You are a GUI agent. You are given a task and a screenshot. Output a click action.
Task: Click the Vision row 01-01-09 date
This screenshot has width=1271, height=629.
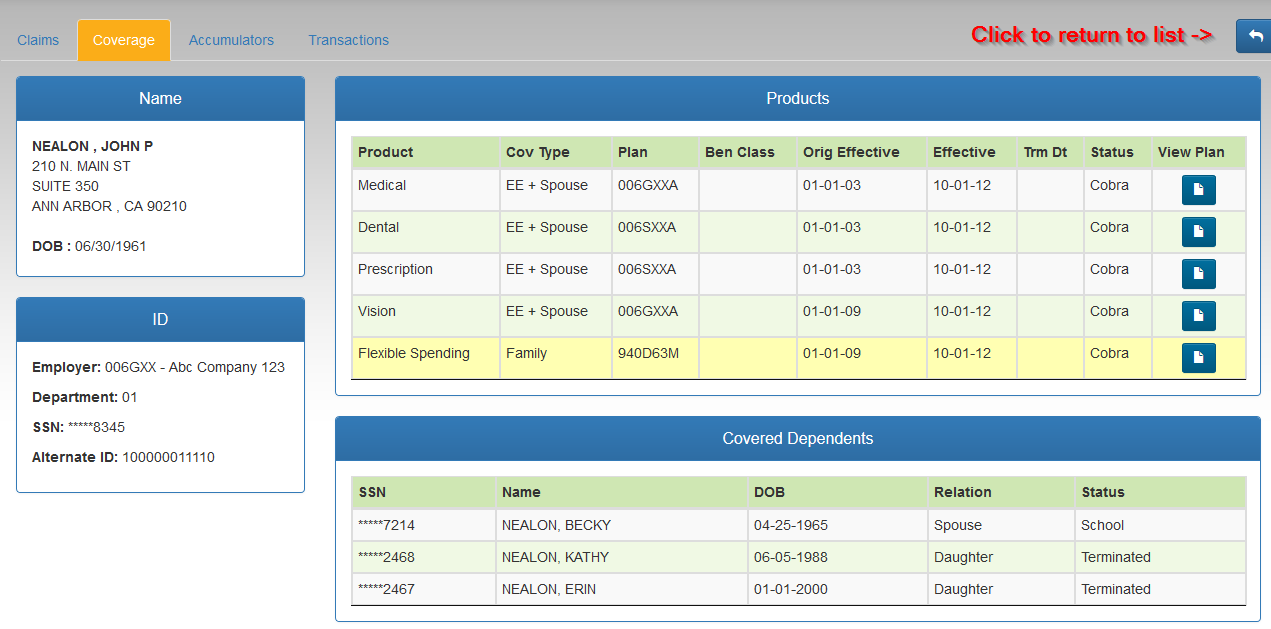pos(832,311)
